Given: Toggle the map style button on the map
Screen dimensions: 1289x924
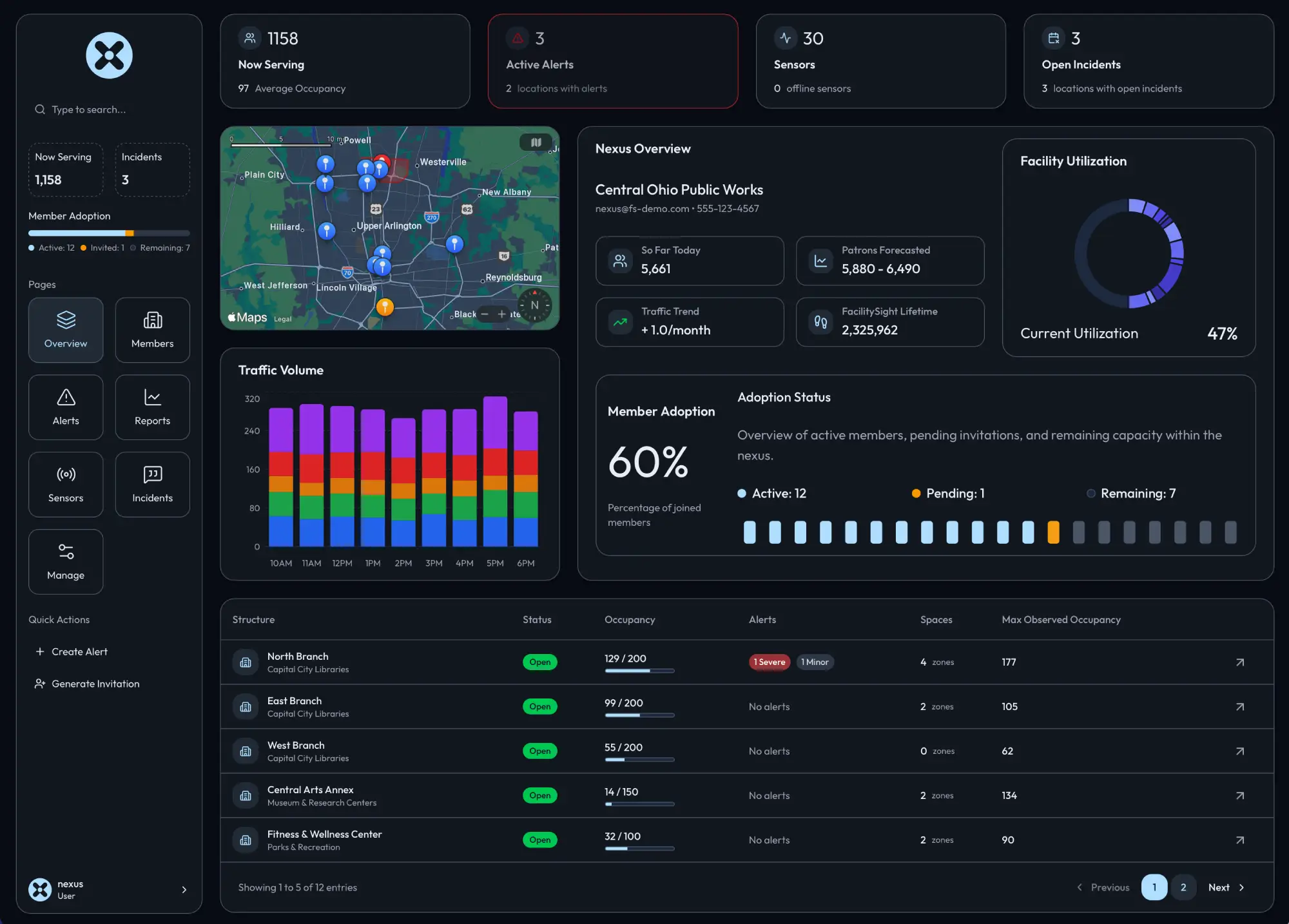Looking at the screenshot, I should pos(536,142).
